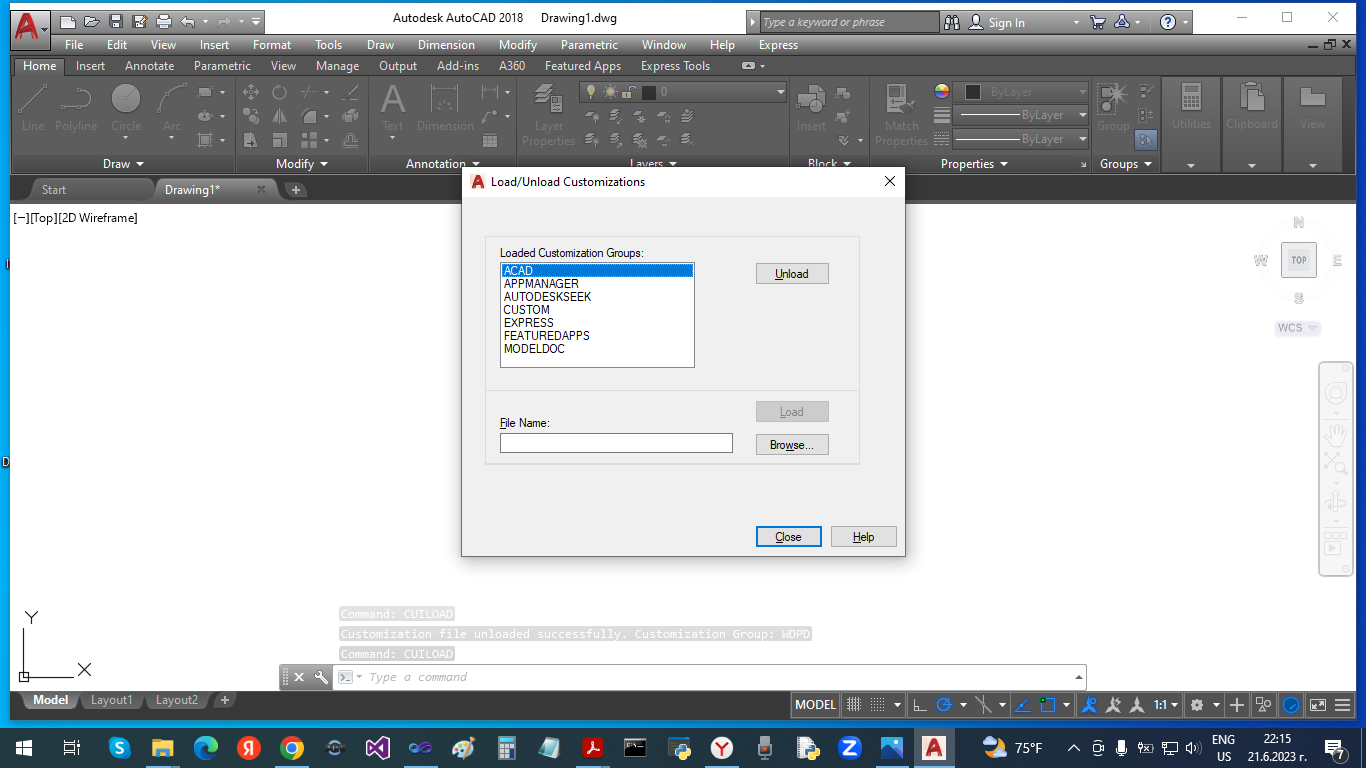
Task: Open Google Chrome from the taskbar
Action: [x=291, y=747]
